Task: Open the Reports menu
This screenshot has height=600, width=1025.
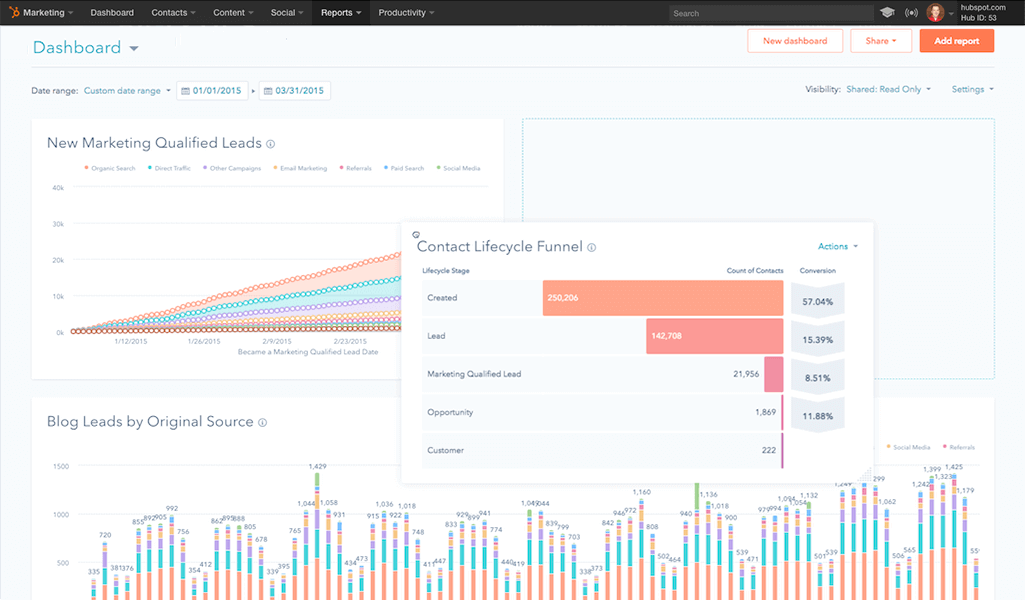Action: [339, 12]
